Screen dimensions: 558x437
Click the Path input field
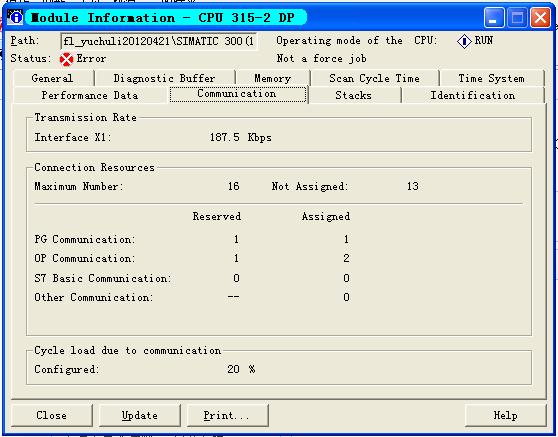point(158,42)
